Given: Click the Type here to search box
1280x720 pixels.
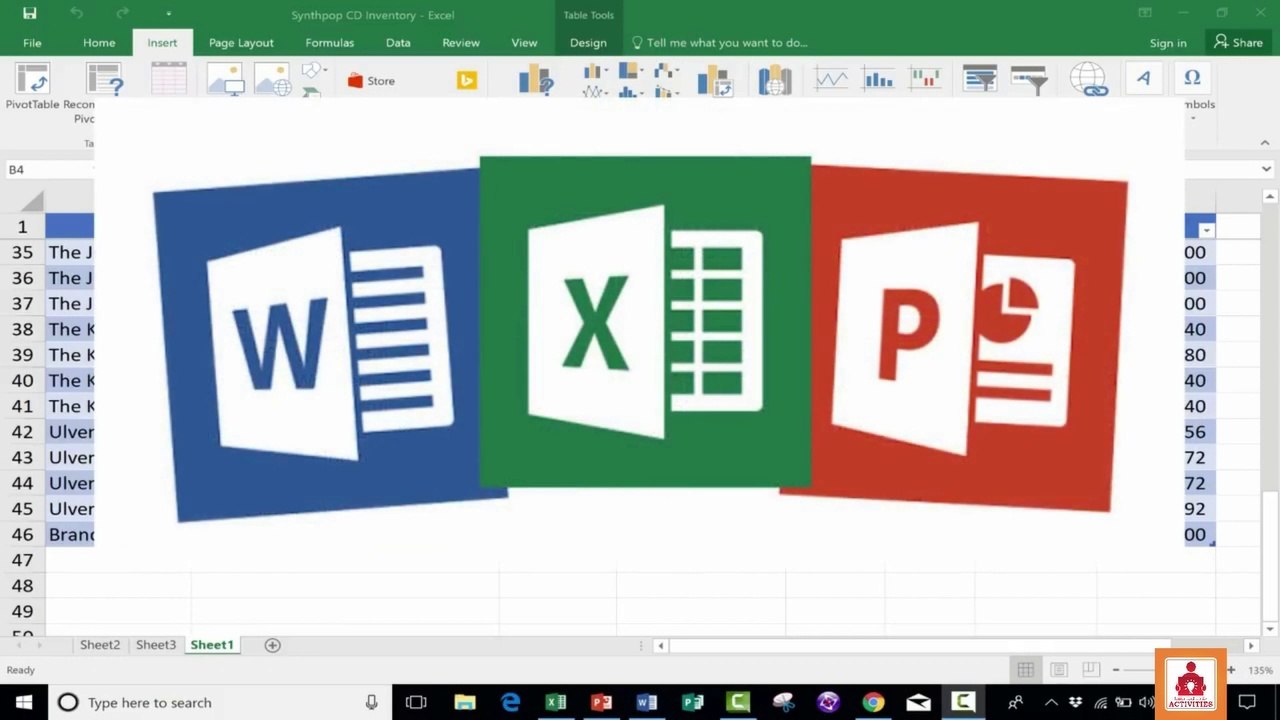Looking at the screenshot, I should [220, 702].
